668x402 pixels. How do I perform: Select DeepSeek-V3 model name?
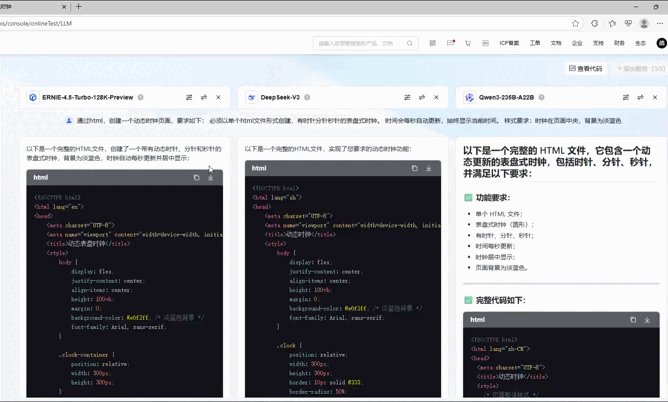280,98
